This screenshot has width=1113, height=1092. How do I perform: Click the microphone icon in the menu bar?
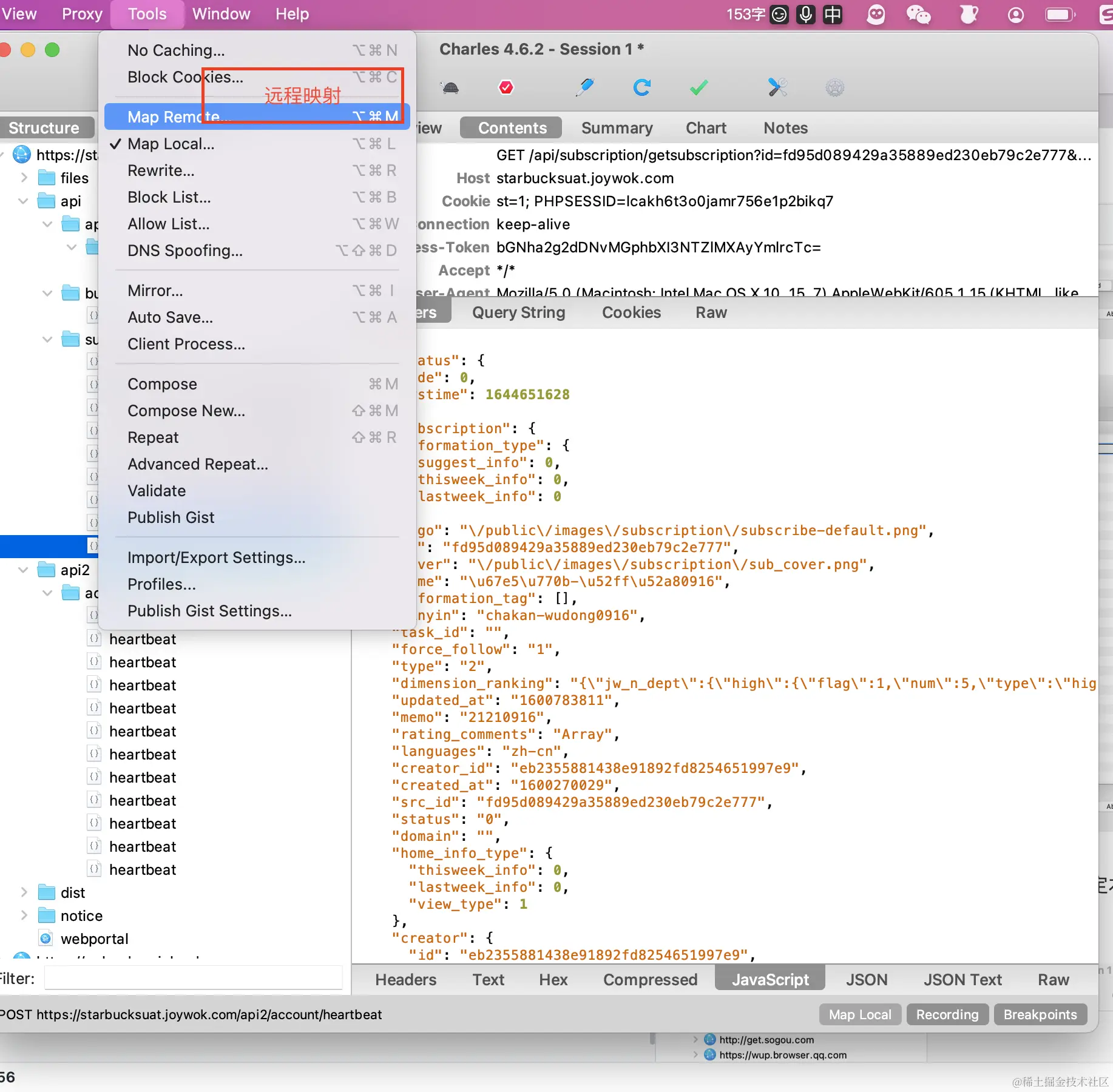click(806, 14)
